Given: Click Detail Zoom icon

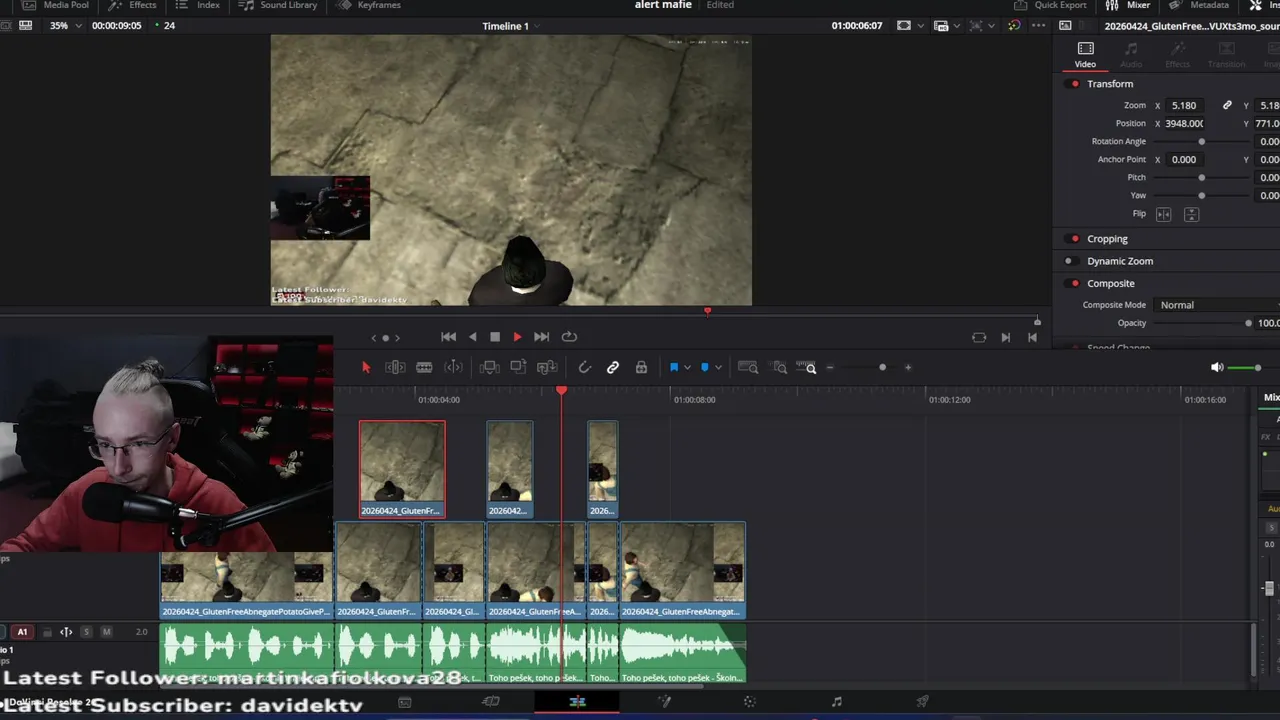Looking at the screenshot, I should 780,368.
